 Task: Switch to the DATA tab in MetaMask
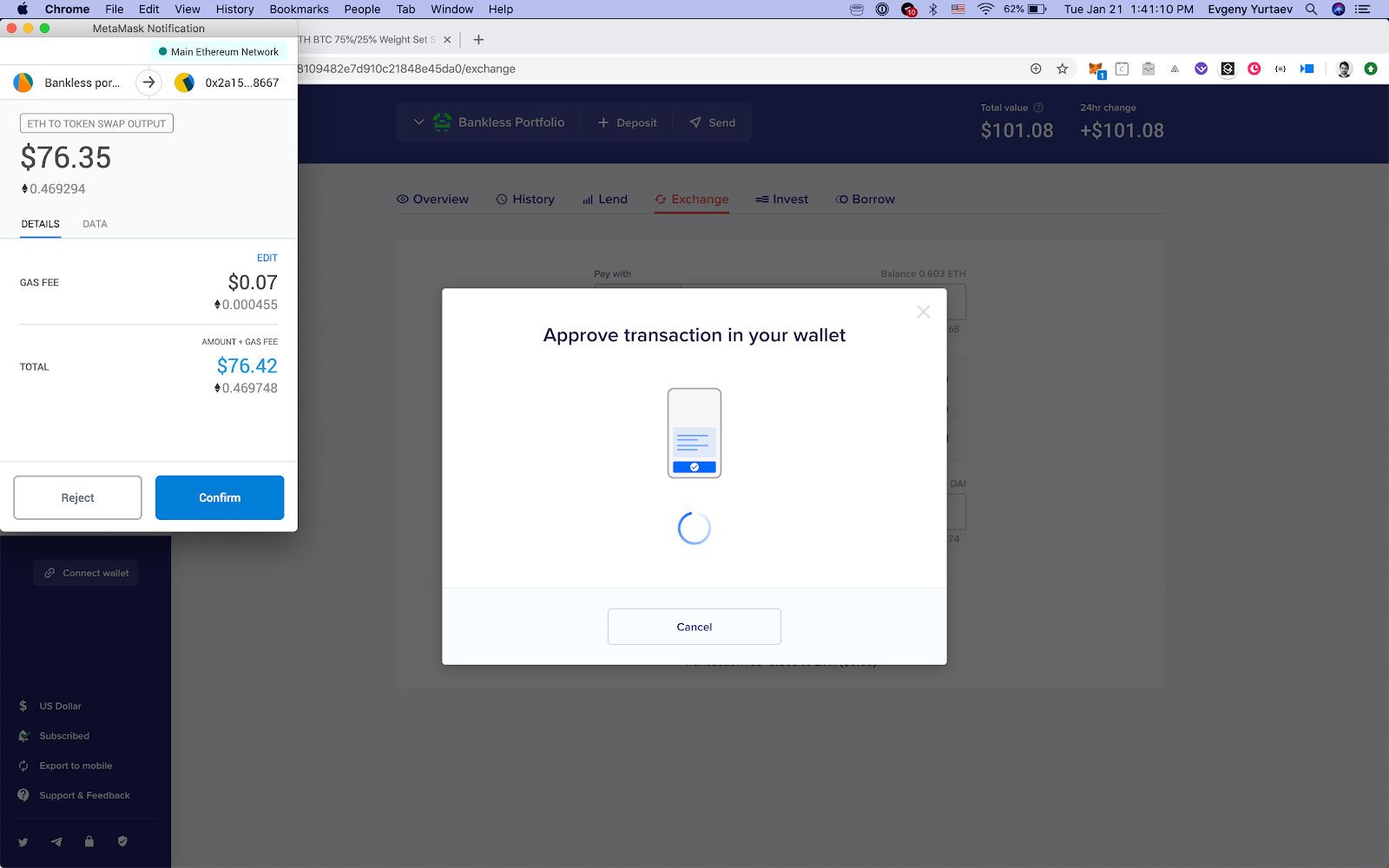coord(95,224)
